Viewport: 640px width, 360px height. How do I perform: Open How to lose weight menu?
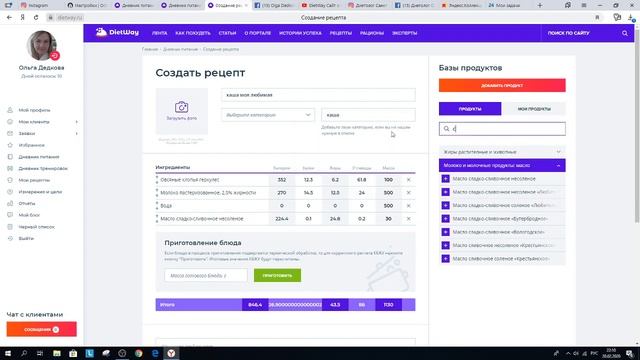(193, 33)
